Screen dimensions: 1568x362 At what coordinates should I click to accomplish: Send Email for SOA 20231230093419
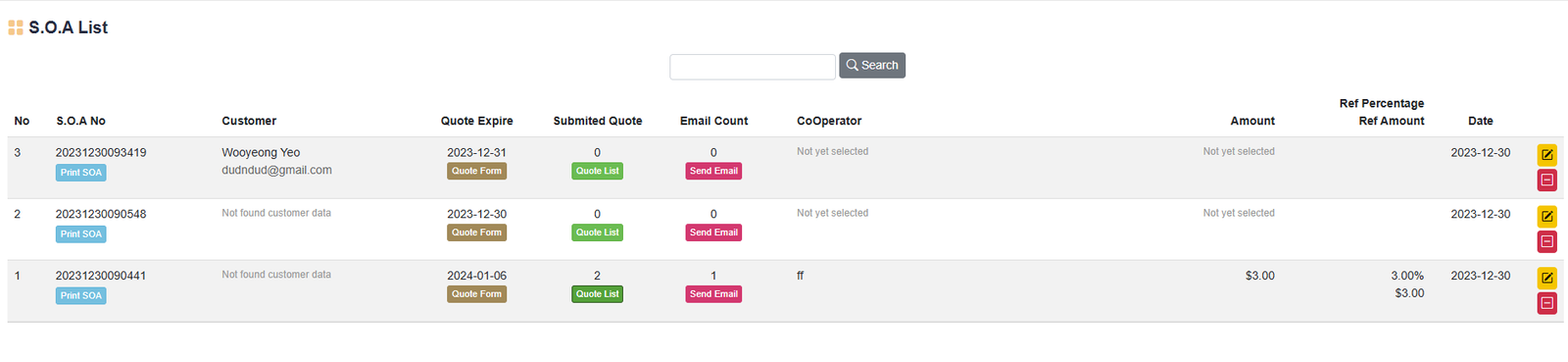tap(713, 171)
